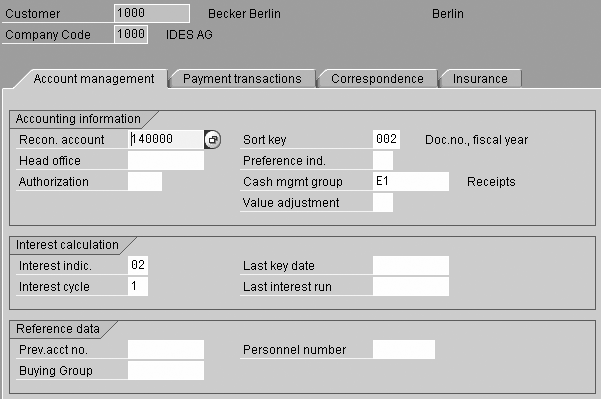
Task: Click the Cash mgmt group field
Action: pos(411,181)
